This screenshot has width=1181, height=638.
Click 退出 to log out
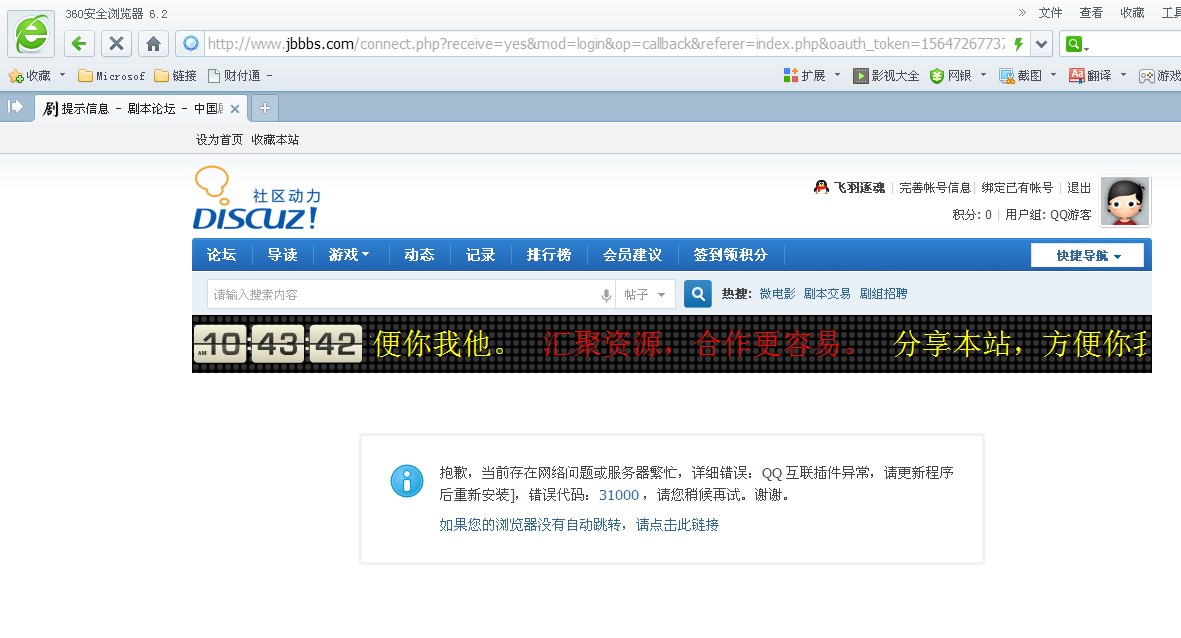coord(1079,188)
